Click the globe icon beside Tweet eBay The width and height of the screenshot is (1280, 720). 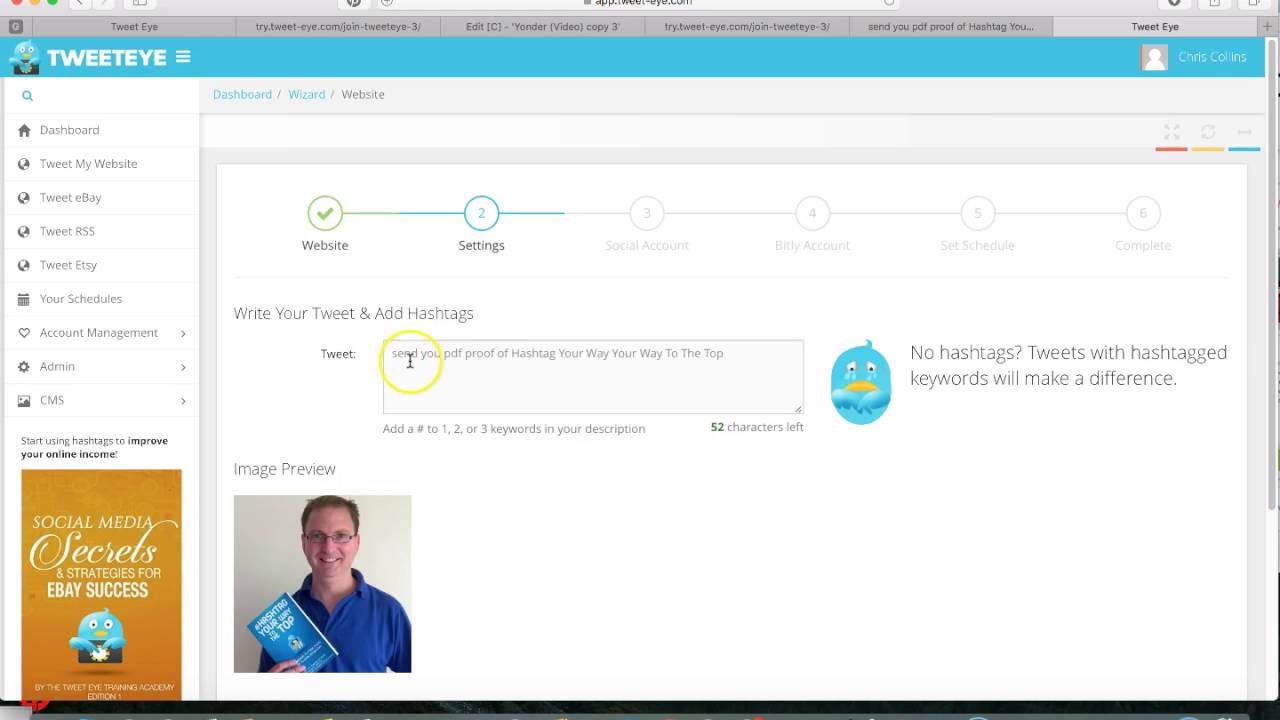coord(24,198)
